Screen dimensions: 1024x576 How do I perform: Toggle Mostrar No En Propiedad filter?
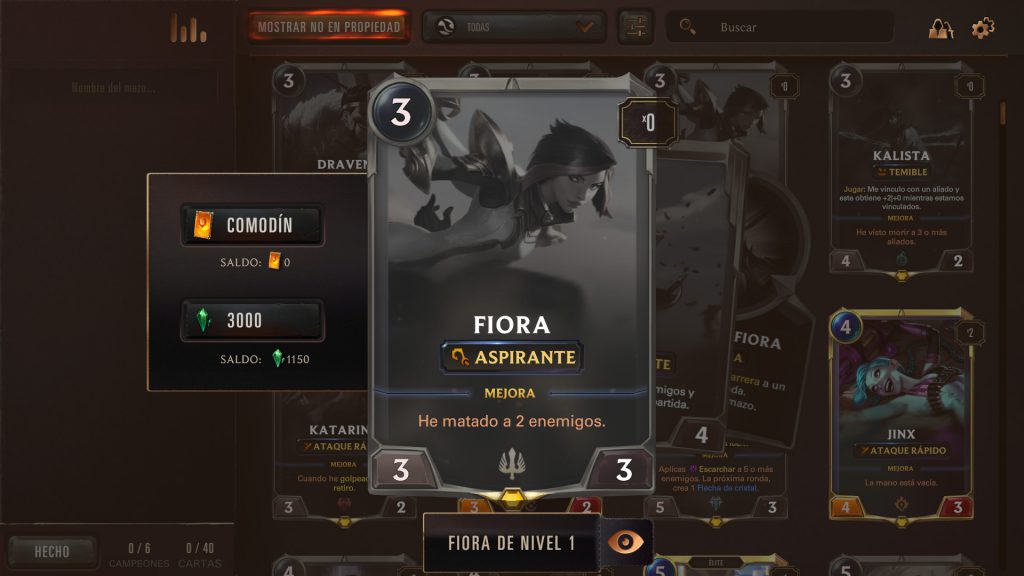pos(328,27)
